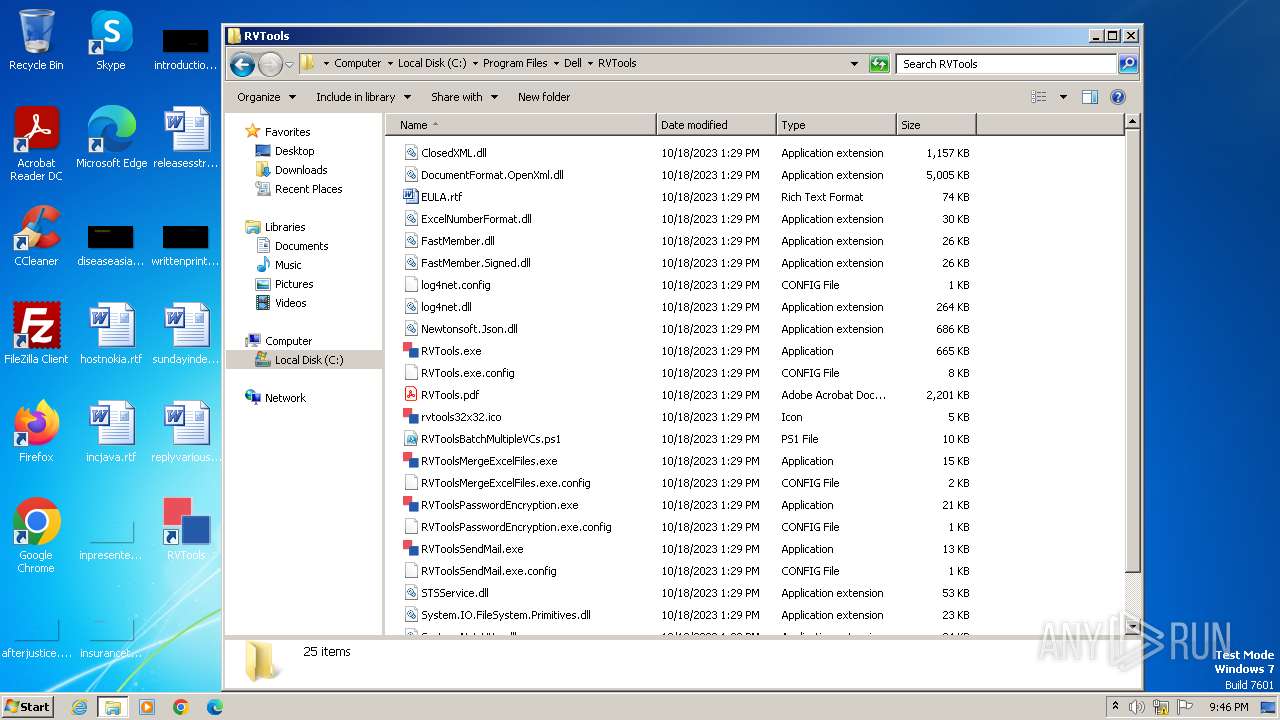1280x720 pixels.
Task: Select Documents library
Action: (292, 246)
